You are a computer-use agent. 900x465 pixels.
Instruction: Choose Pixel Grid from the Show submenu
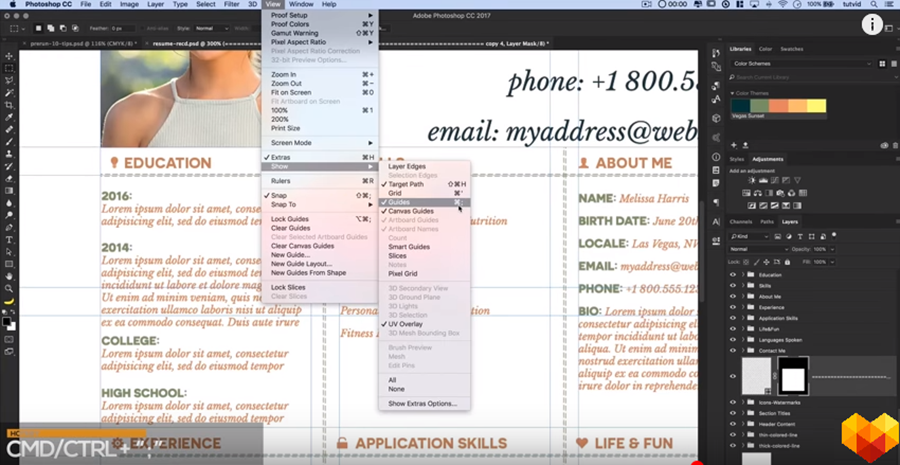[x=403, y=273]
